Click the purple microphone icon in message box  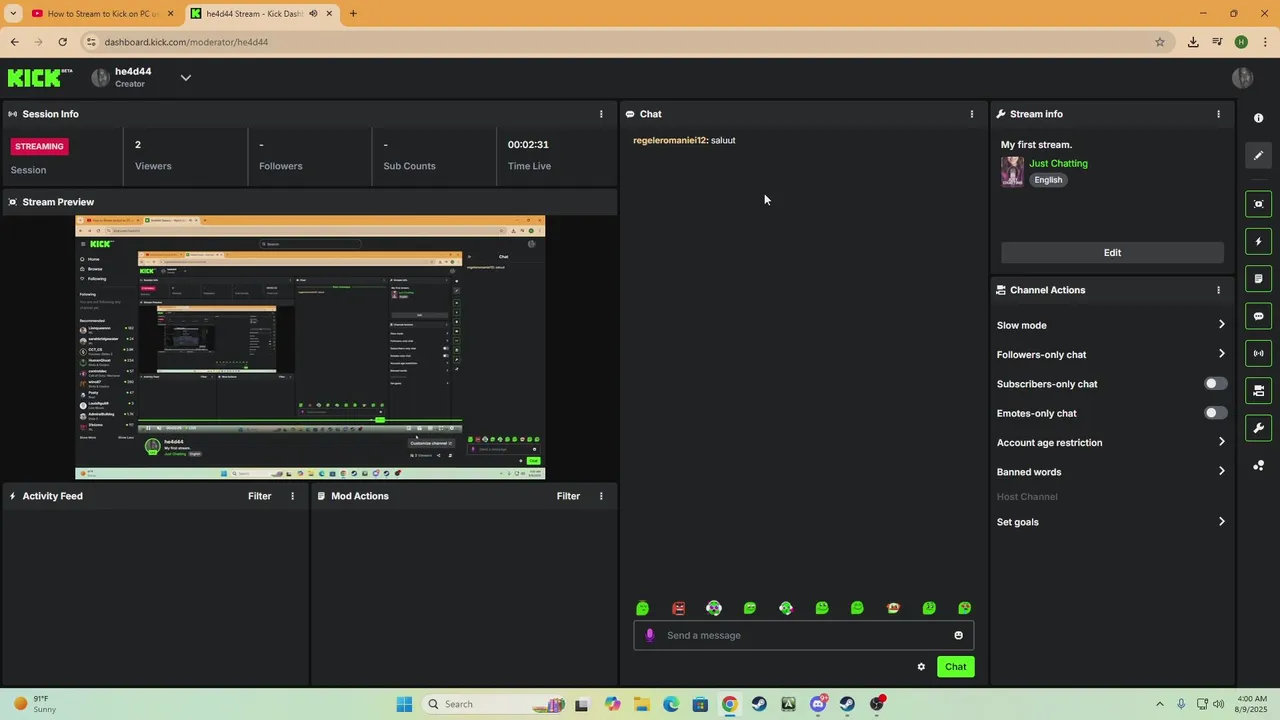point(650,635)
